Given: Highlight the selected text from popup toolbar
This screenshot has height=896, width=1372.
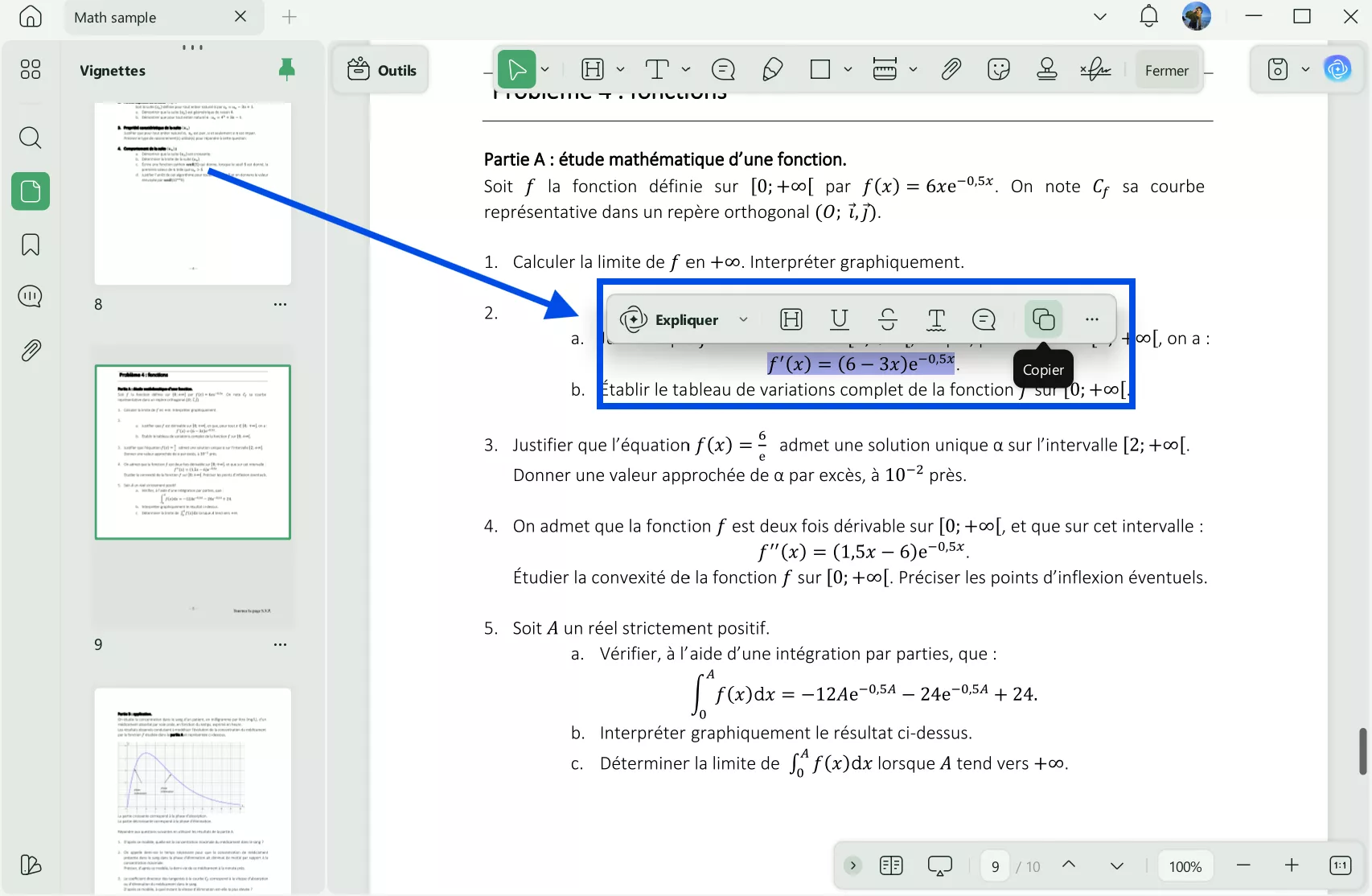Looking at the screenshot, I should click(791, 320).
